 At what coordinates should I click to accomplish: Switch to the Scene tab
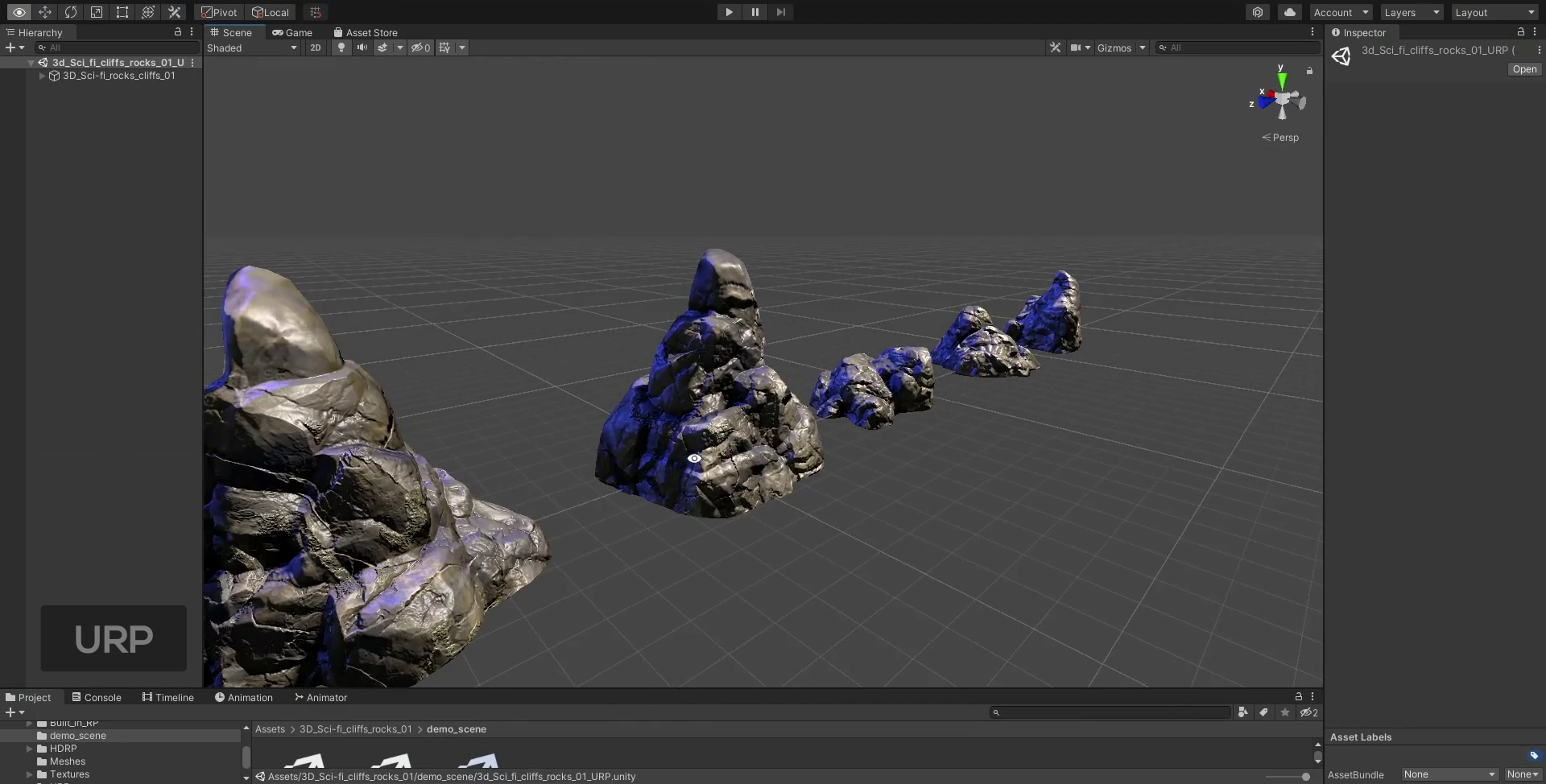231,32
